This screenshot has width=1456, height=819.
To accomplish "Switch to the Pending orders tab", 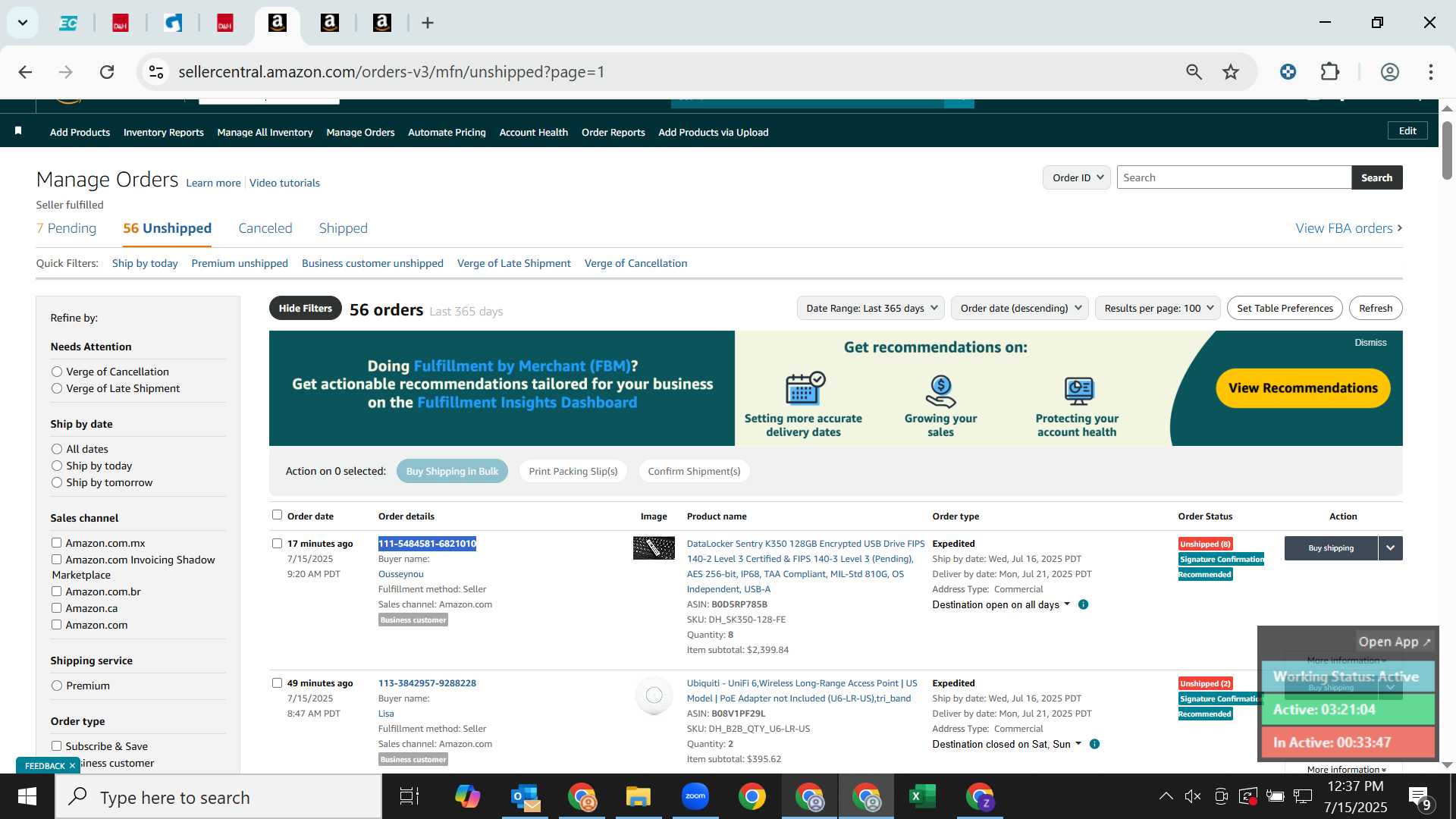I will pyautogui.click(x=67, y=228).
